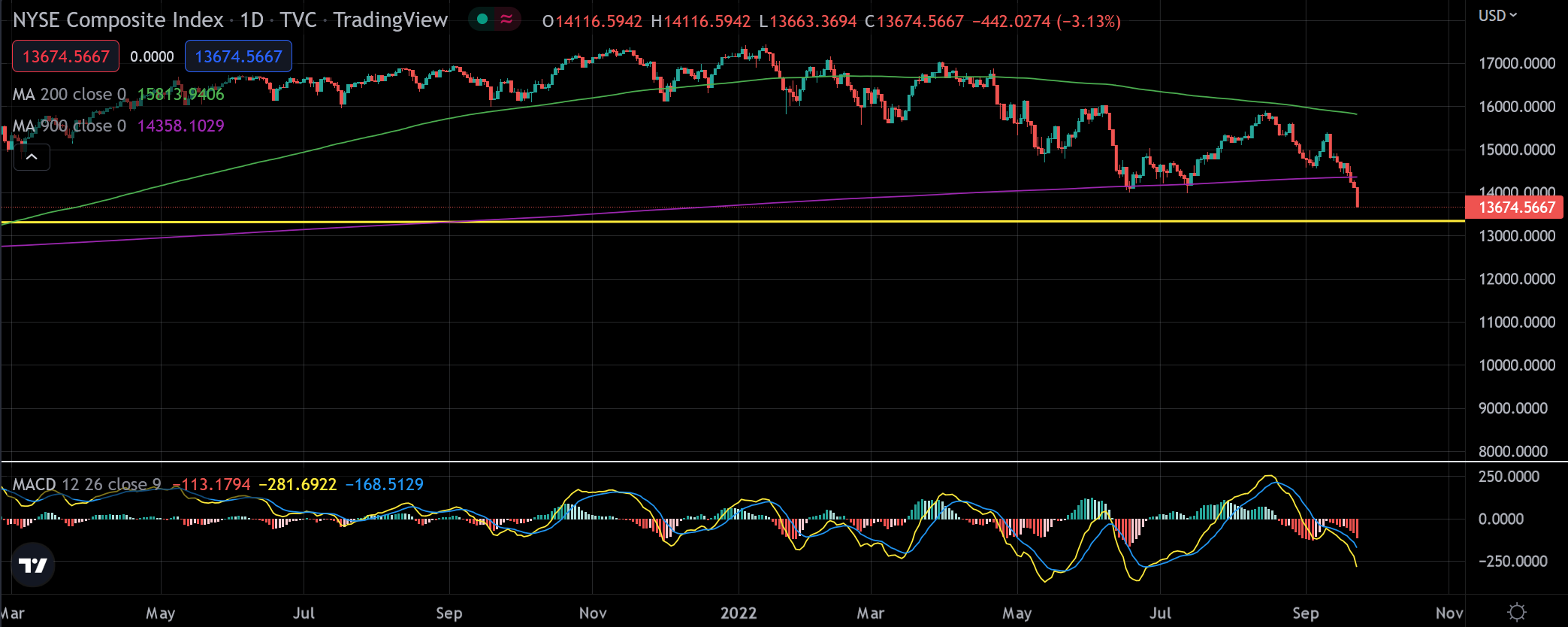Click the open value O14116.5942
1568x627 pixels.
point(592,21)
